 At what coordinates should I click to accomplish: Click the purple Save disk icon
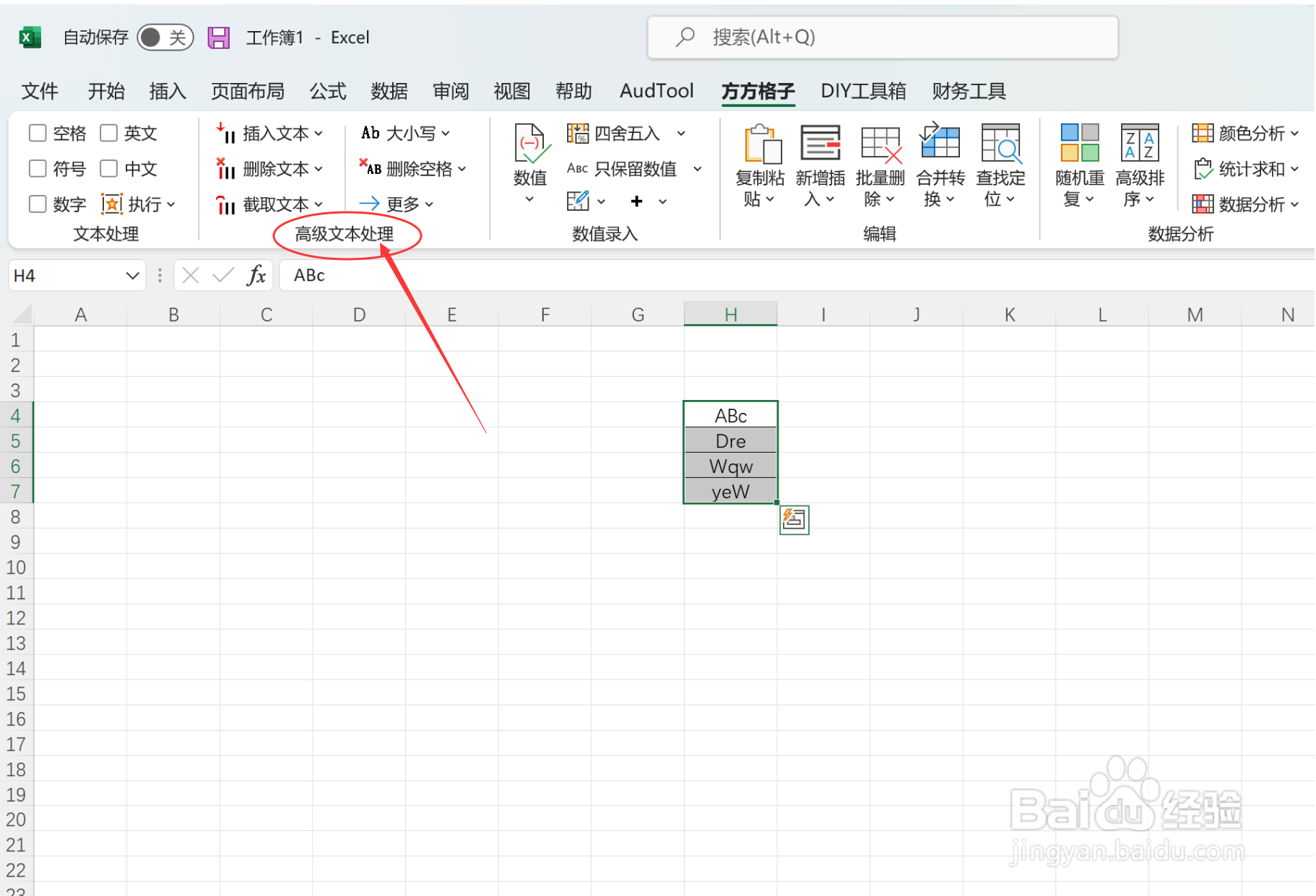click(218, 38)
